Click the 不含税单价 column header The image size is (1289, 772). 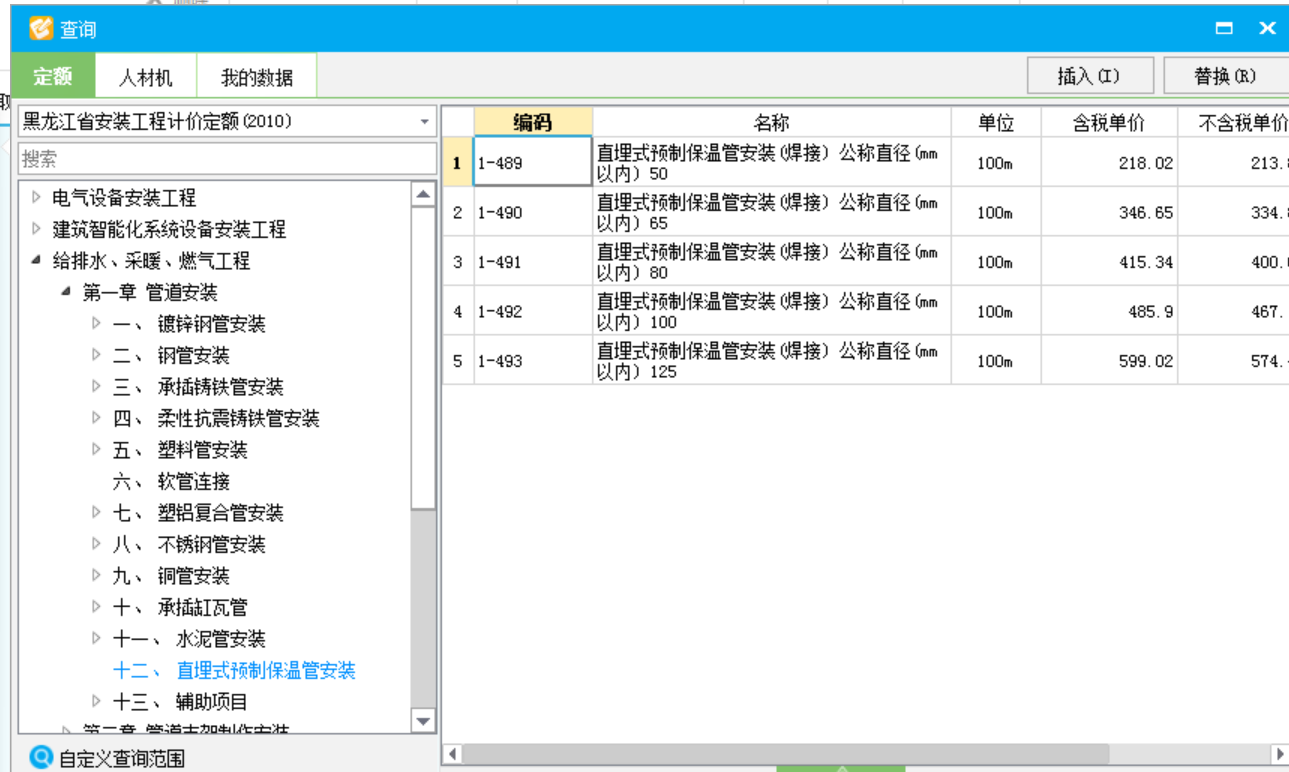[1233, 122]
